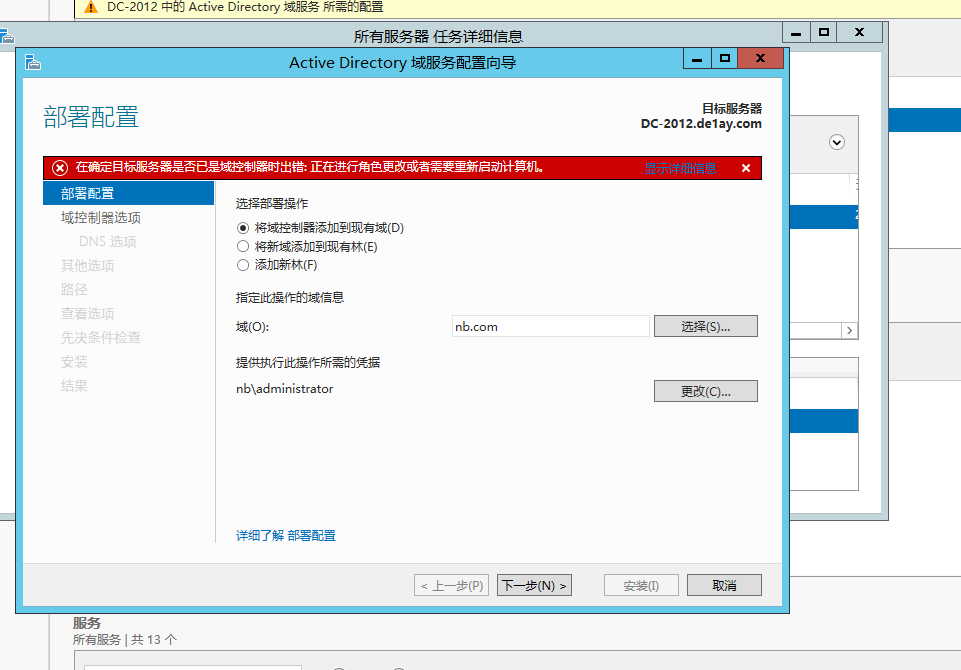
Task: Click the nb\administrator credential text
Action: tap(284, 389)
